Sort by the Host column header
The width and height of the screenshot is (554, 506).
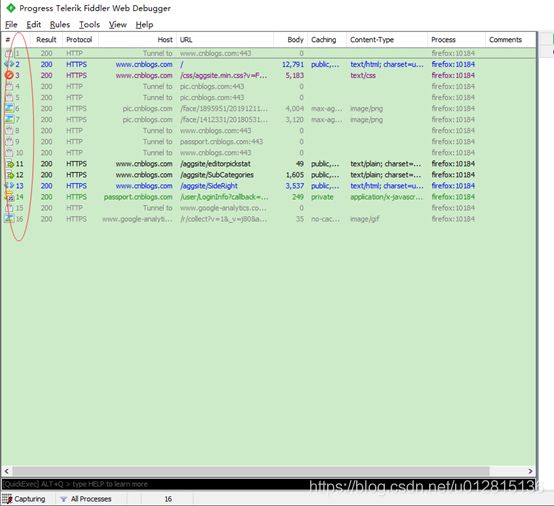(137, 40)
